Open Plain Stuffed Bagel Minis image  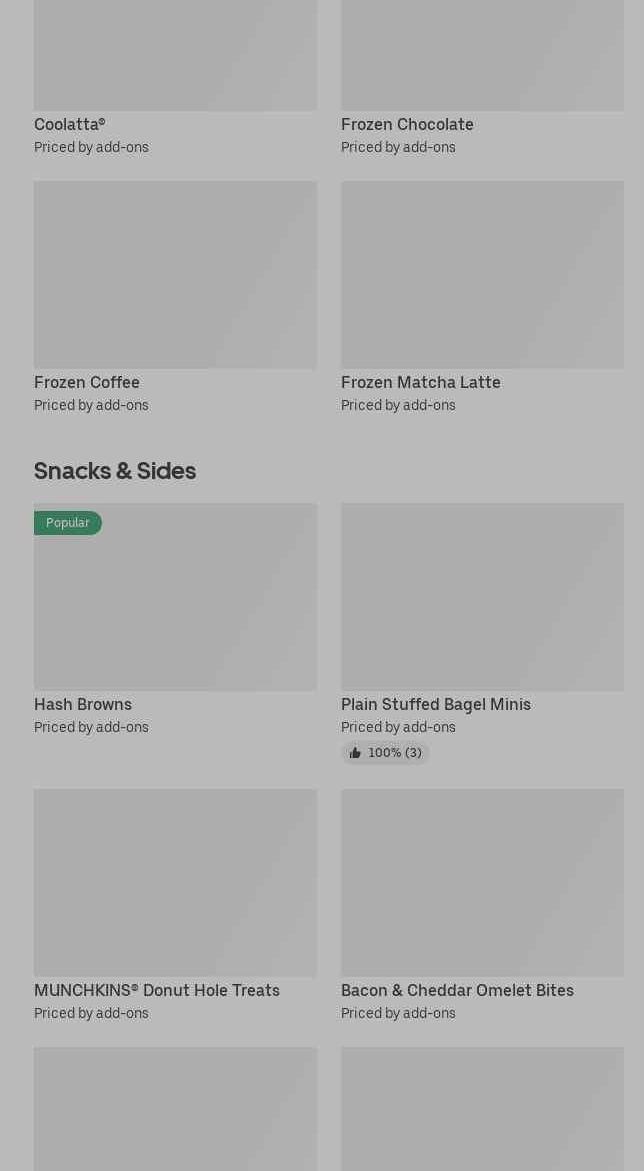click(482, 597)
